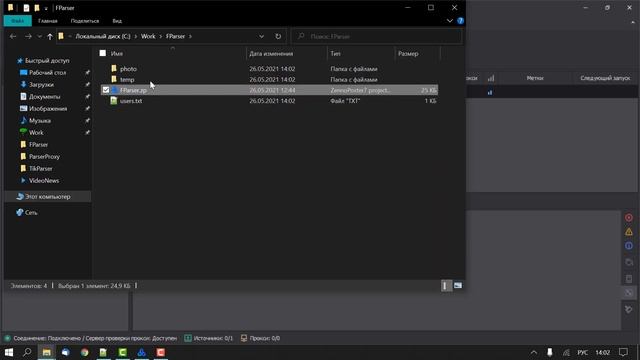Sort by the Имя column
The width and height of the screenshot is (640, 360).
point(117,53)
